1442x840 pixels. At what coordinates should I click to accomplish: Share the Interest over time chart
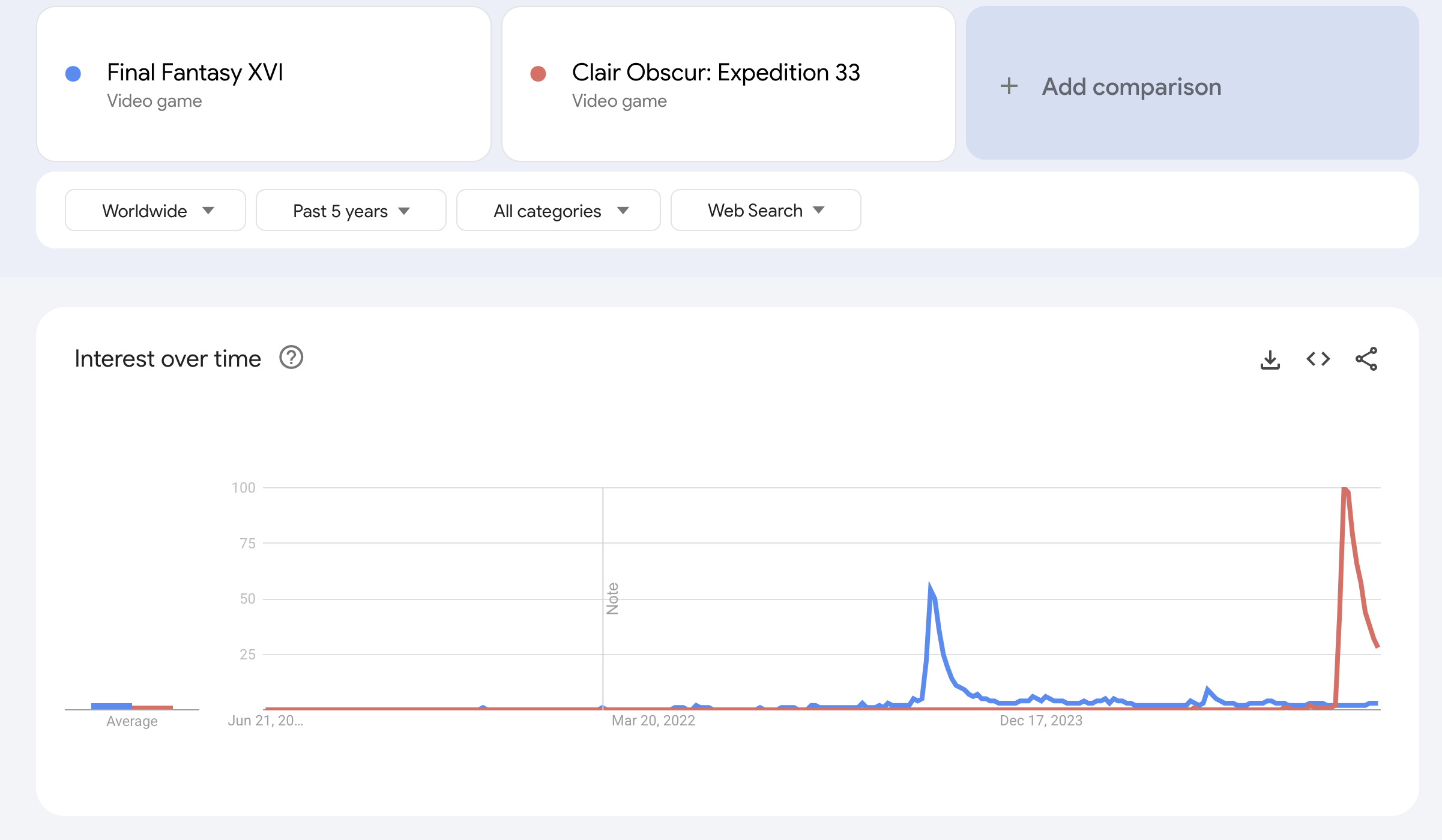point(1366,359)
